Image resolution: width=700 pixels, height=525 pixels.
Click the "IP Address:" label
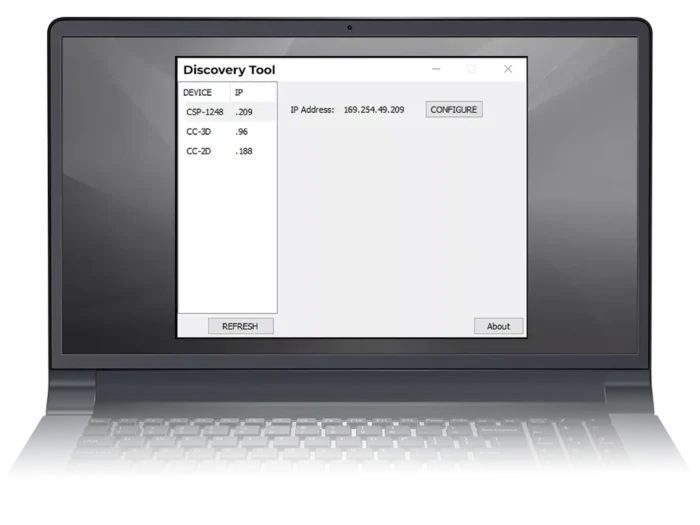312,110
